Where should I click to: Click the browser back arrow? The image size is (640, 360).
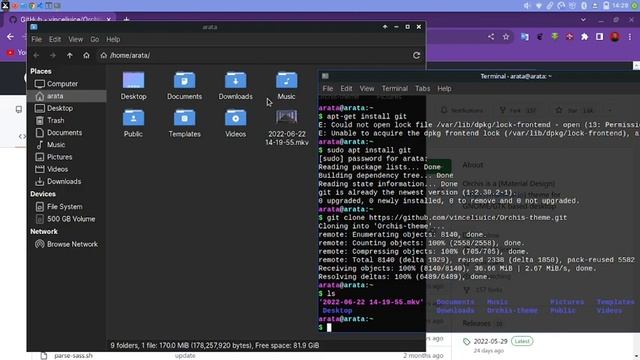coord(10,37)
